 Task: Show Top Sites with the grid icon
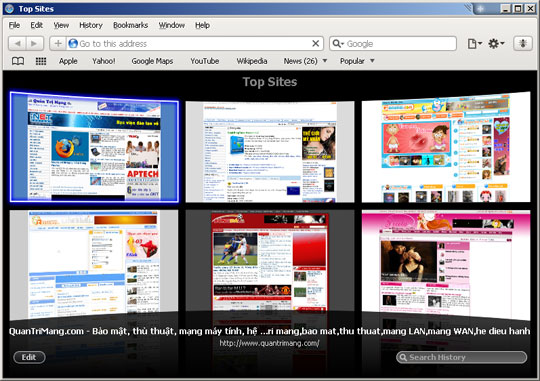tap(41, 61)
